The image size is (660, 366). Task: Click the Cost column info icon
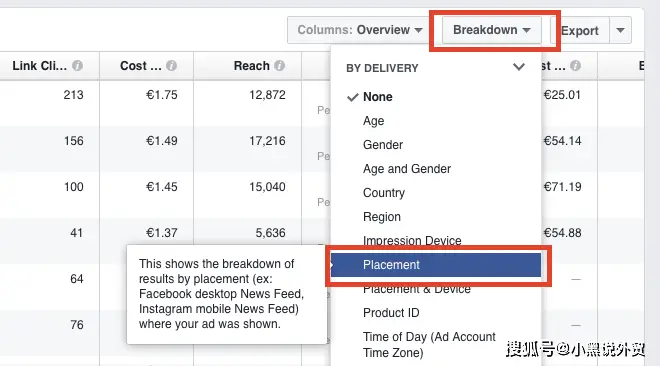pos(171,66)
